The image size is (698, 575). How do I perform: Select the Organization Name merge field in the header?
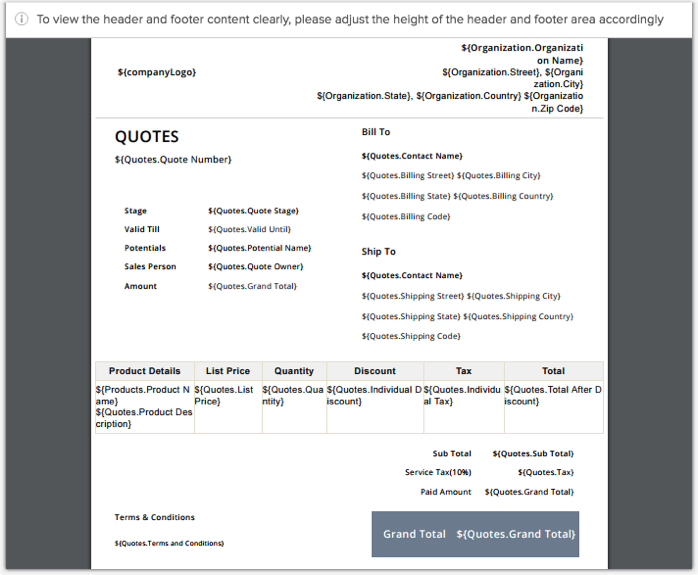click(522, 54)
